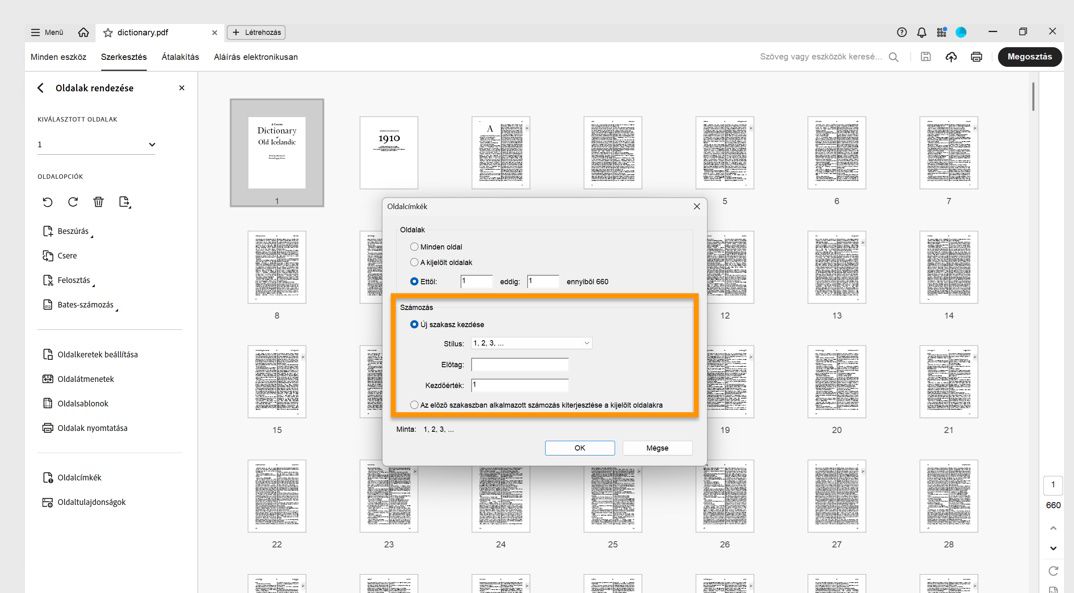This screenshot has width=1074, height=593.
Task: Select page 28 thumbnail
Action: [x=949, y=496]
